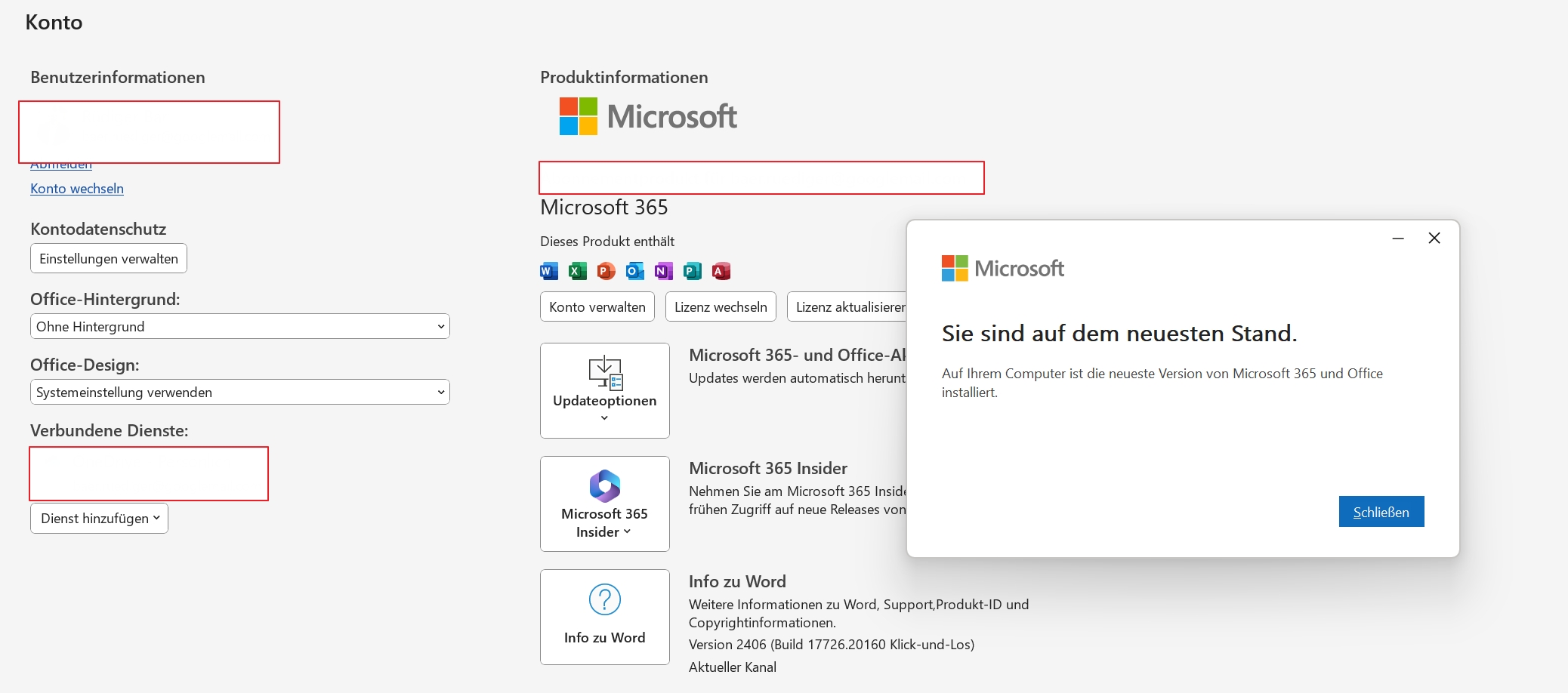The image size is (1568, 693).
Task: Click the Verbundene Dienste heading
Action: click(x=110, y=430)
